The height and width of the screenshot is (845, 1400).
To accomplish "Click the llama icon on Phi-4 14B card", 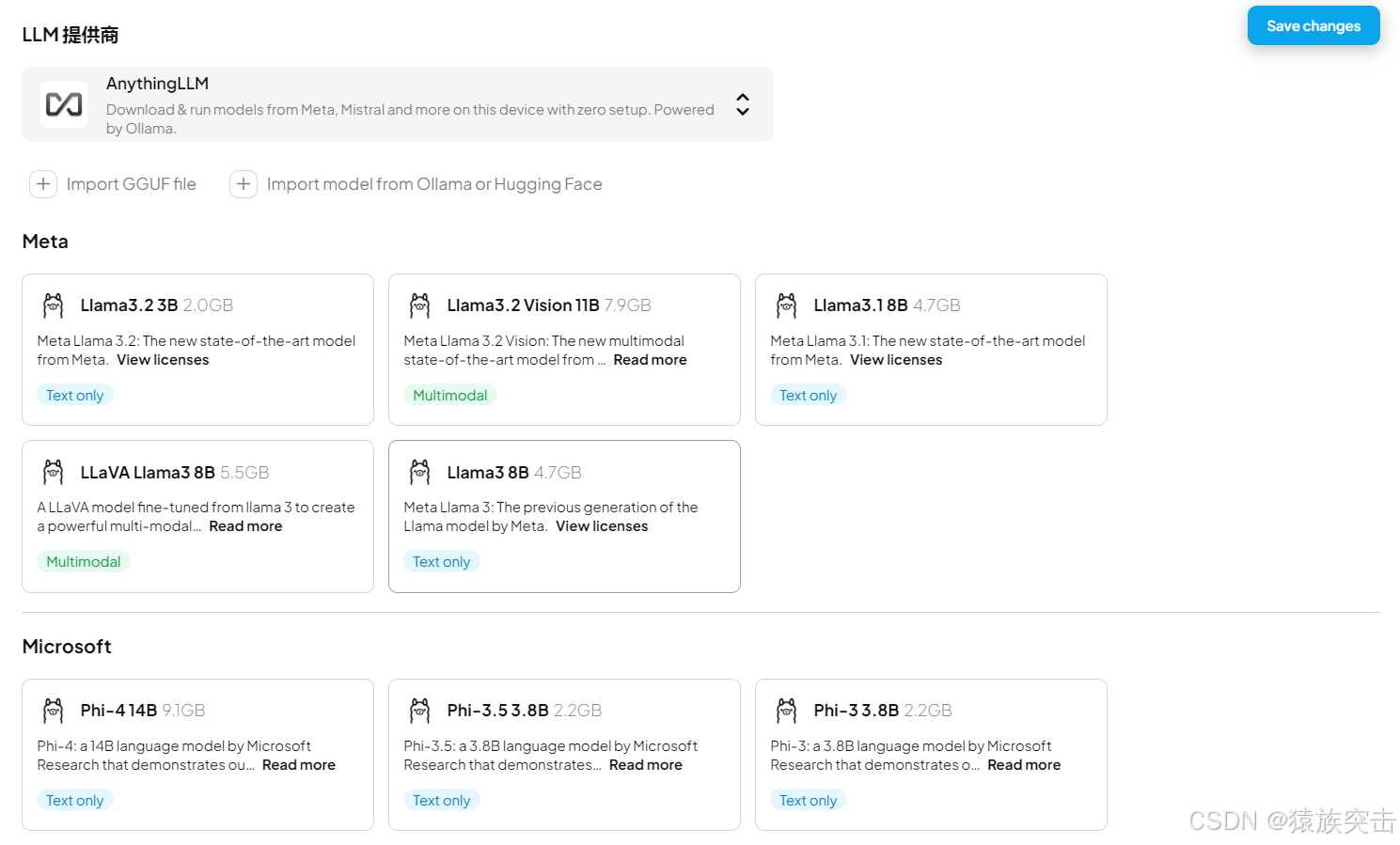I will point(54,711).
